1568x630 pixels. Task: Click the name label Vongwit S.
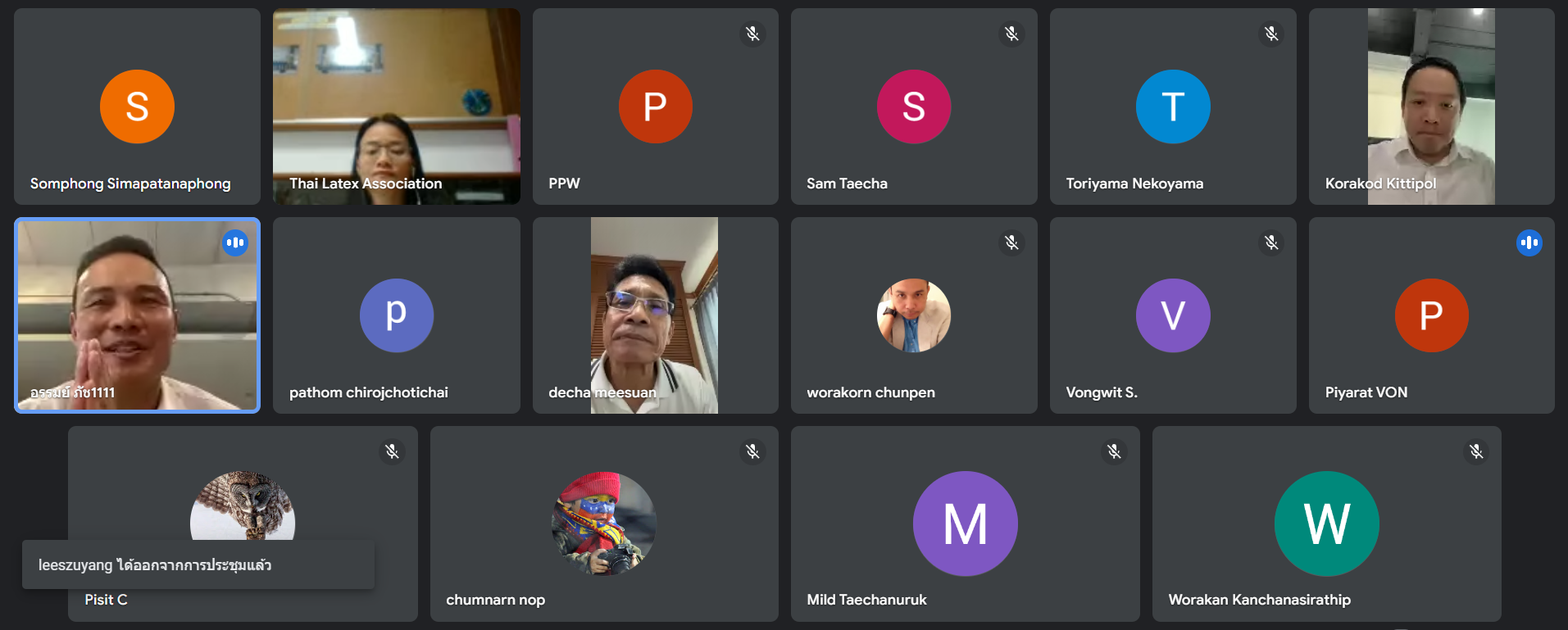tap(1102, 392)
